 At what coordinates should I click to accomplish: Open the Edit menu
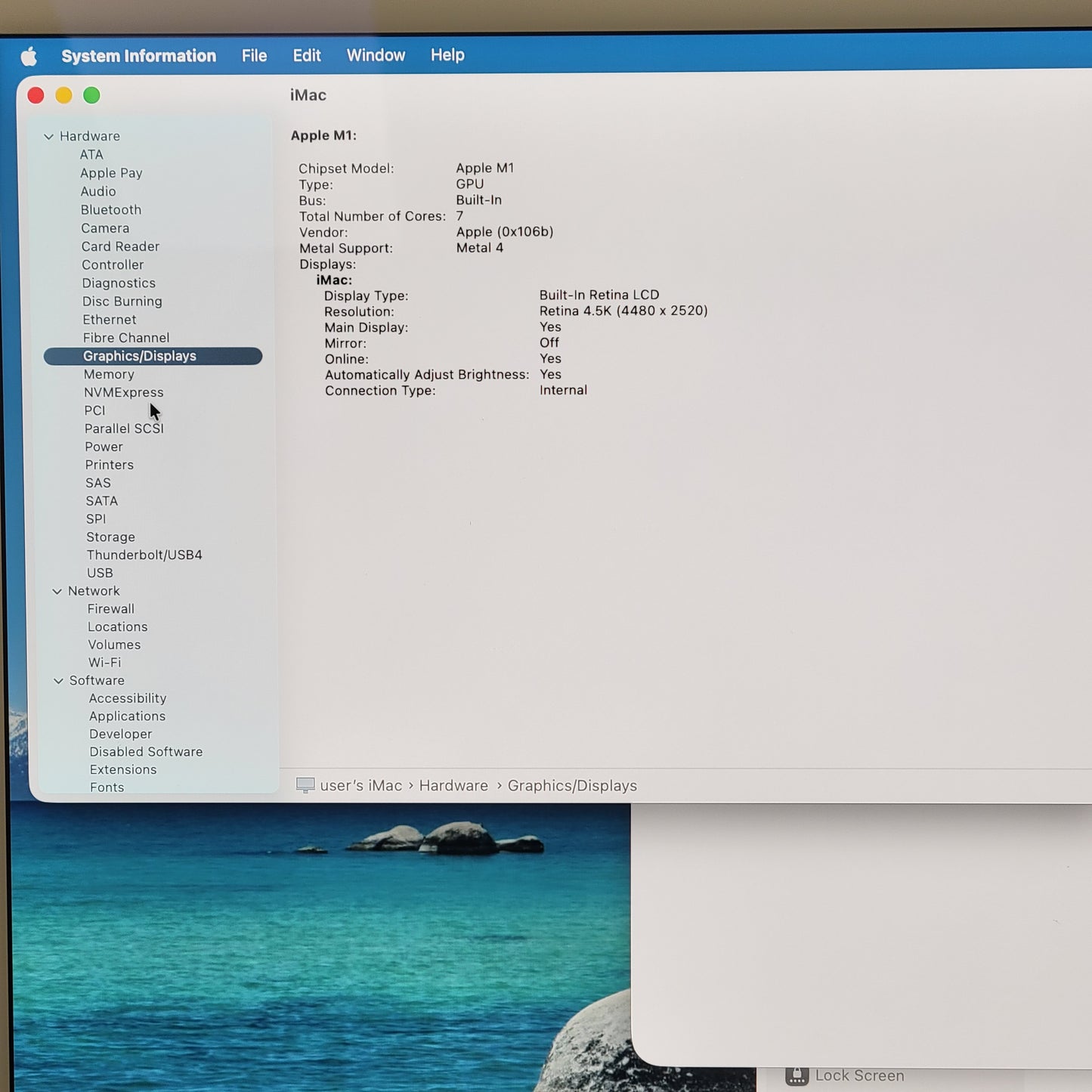pyautogui.click(x=307, y=56)
